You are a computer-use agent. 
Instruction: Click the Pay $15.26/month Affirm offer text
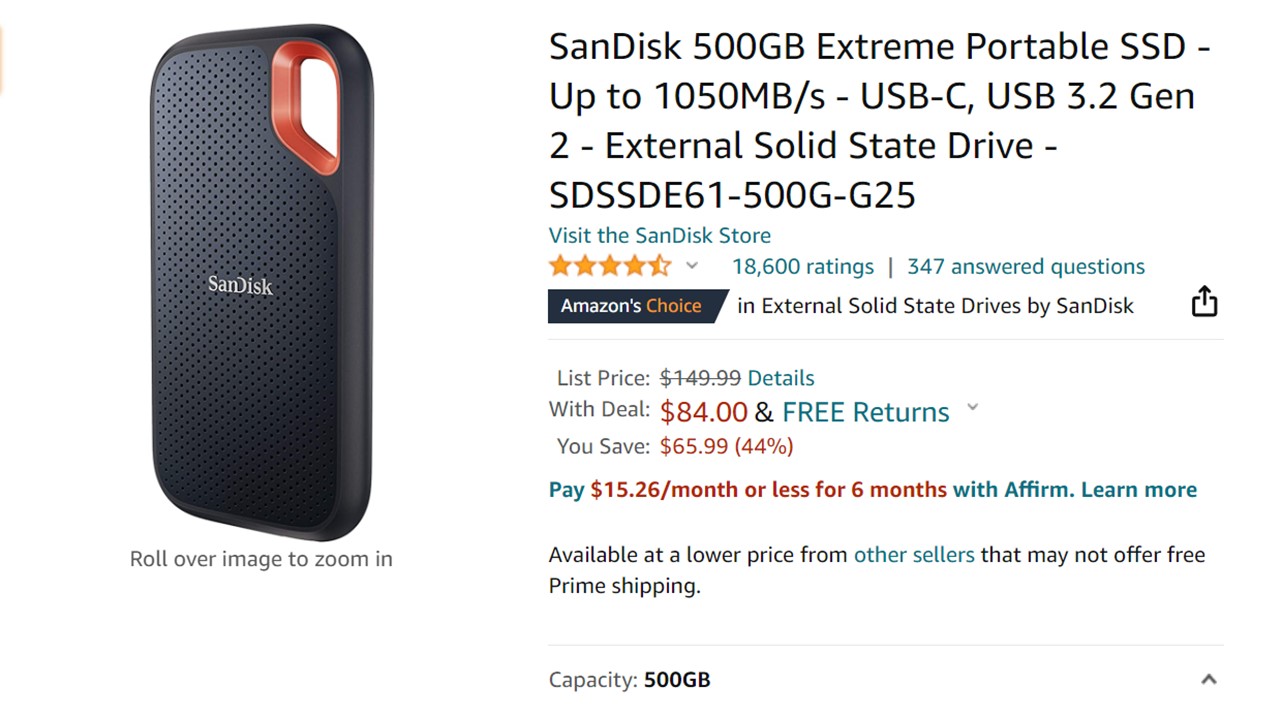[747, 489]
